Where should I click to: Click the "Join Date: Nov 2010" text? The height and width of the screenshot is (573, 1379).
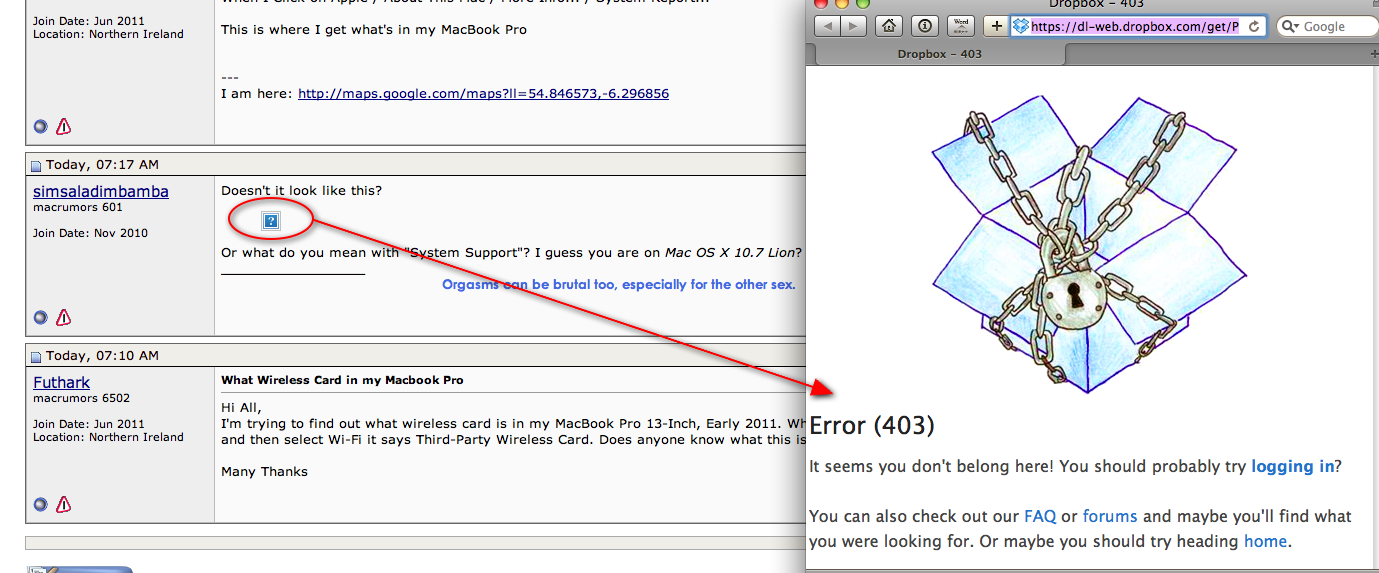coord(90,233)
